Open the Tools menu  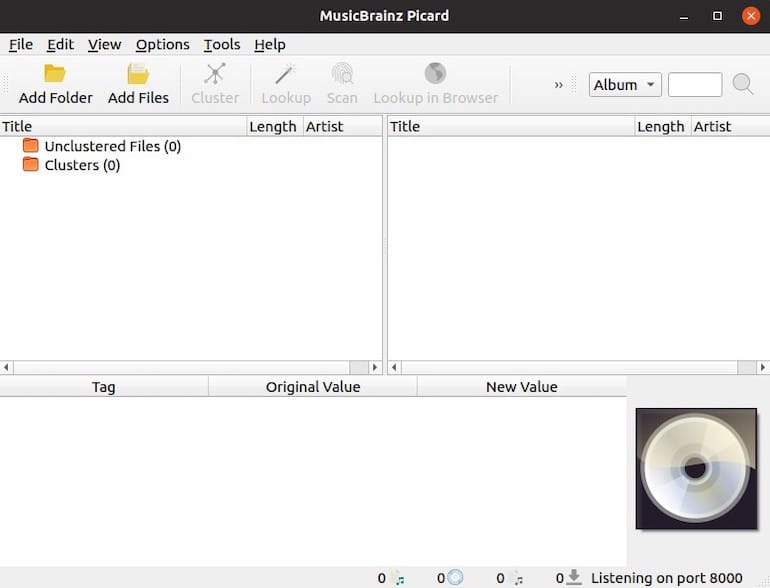pyautogui.click(x=222, y=45)
